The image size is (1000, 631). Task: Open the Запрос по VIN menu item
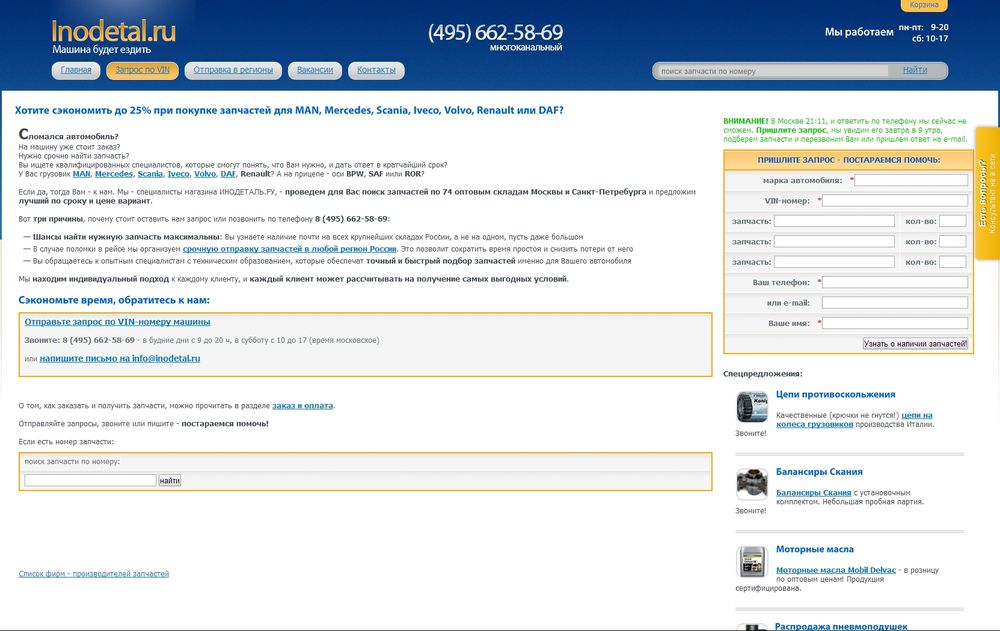pos(142,70)
